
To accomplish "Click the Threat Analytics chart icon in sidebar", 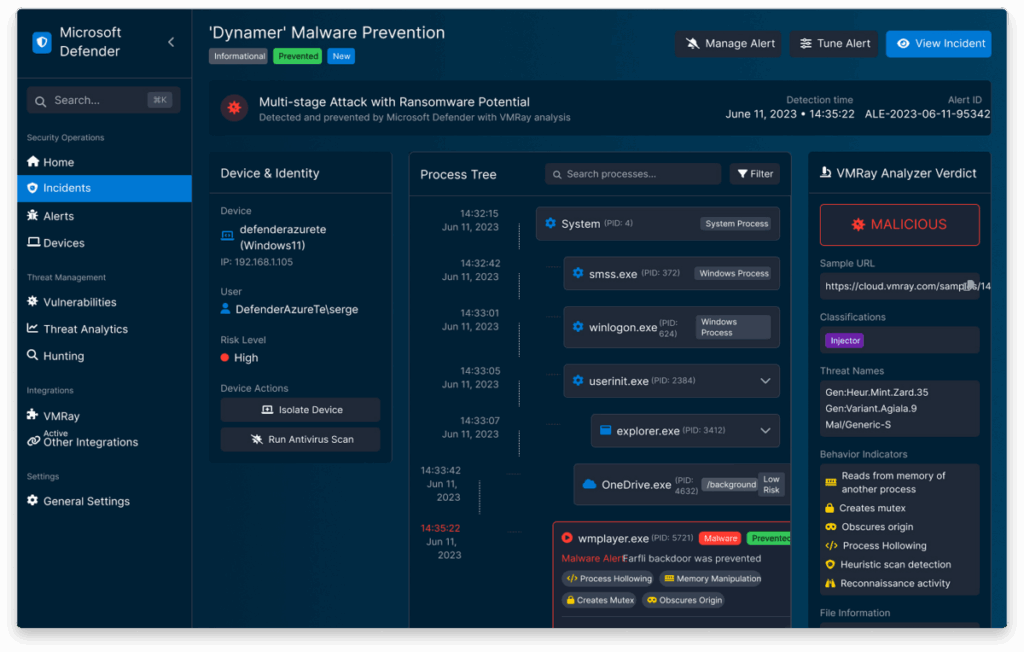I will pyautogui.click(x=33, y=328).
